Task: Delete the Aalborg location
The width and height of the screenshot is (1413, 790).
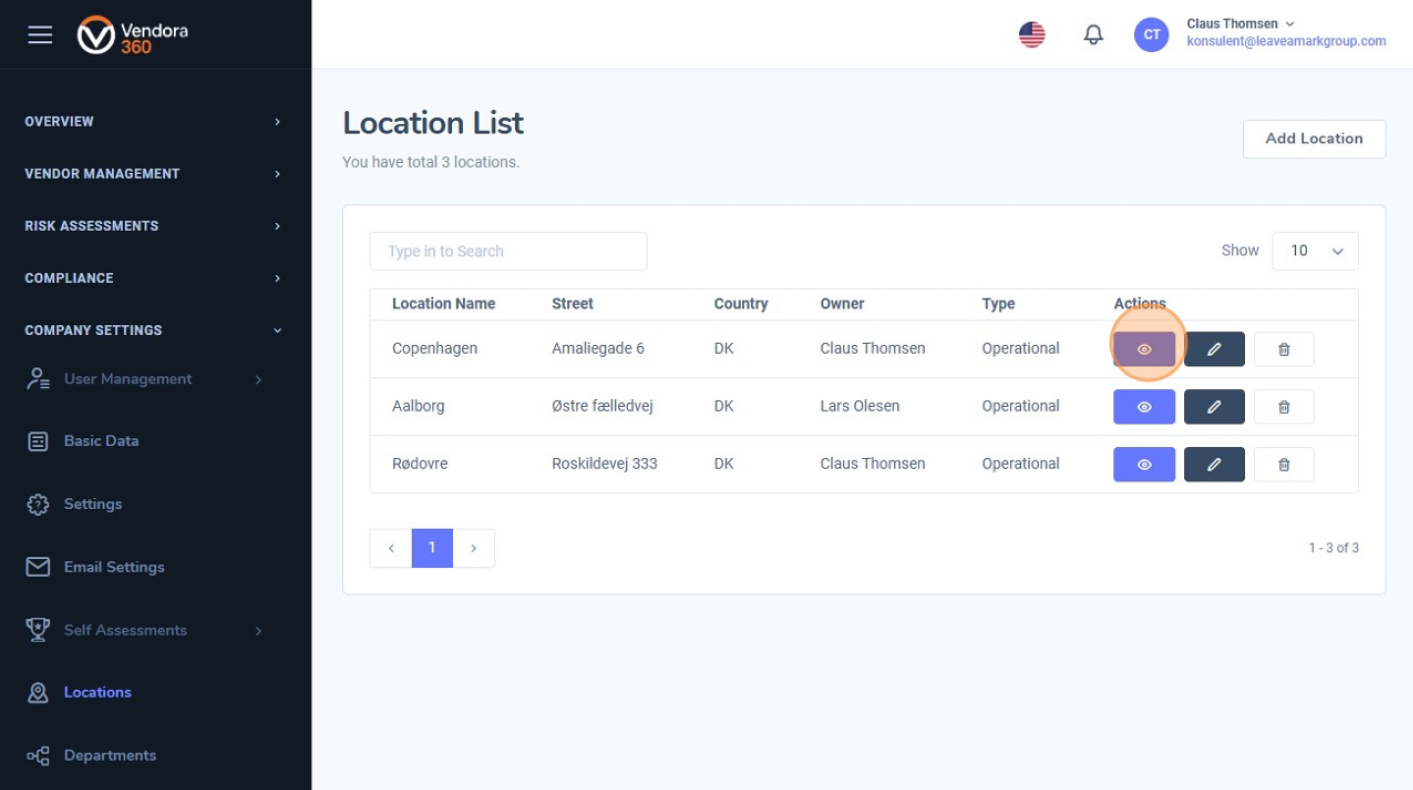Action: pyautogui.click(x=1283, y=407)
